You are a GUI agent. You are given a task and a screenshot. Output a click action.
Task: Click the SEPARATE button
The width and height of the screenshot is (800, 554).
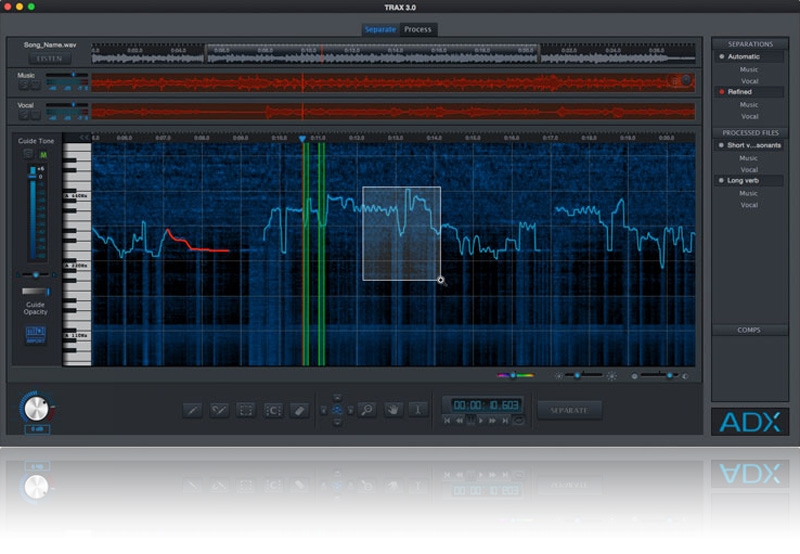569,410
